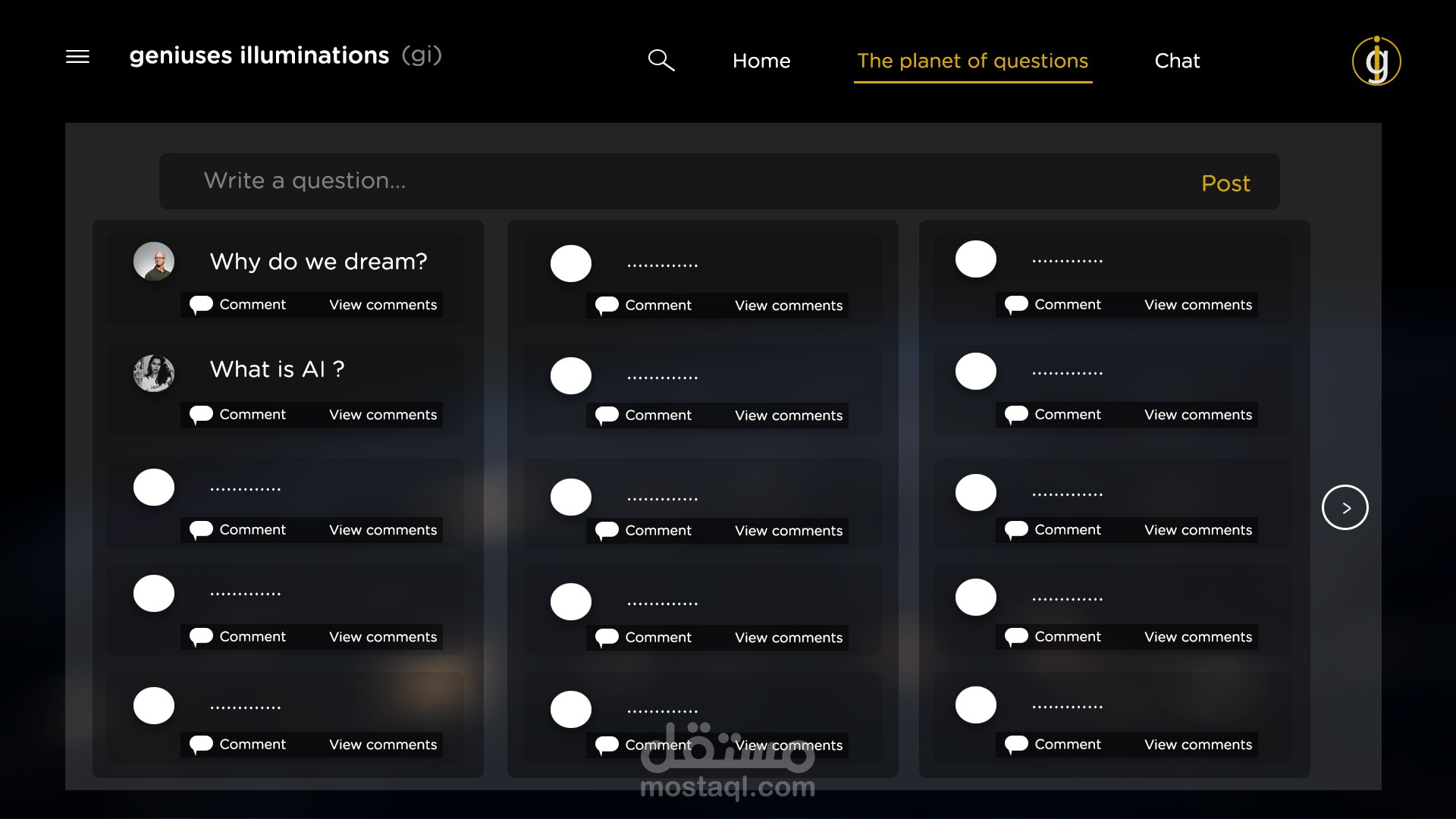Screen dimensions: 1456x819
Task: Open bald man's avatar beside 'Why do we dream?'
Action: click(154, 262)
